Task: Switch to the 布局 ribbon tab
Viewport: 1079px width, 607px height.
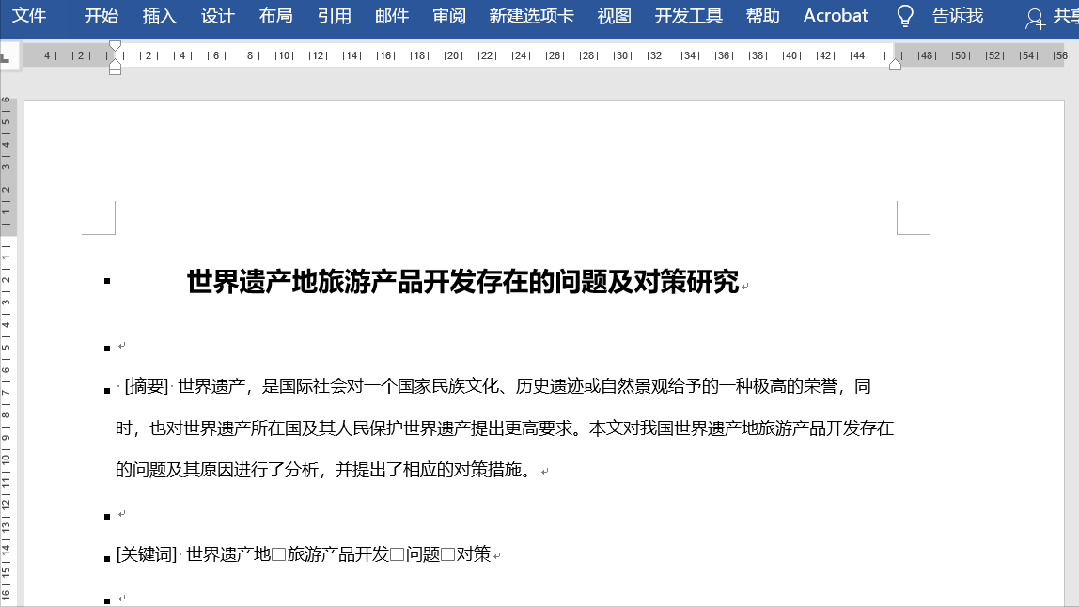Action: click(x=275, y=15)
